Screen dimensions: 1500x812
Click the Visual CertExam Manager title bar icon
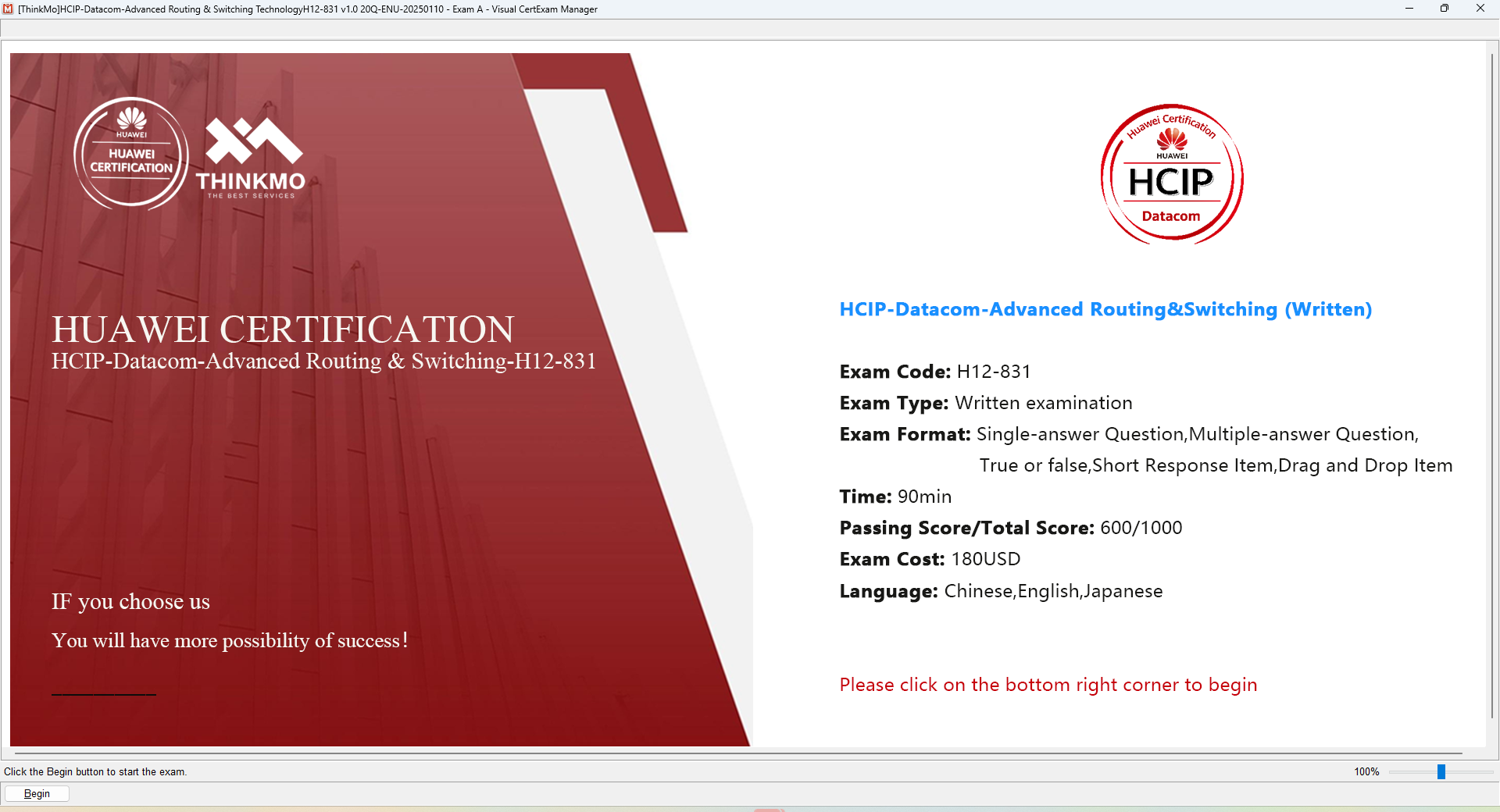(x=8, y=9)
